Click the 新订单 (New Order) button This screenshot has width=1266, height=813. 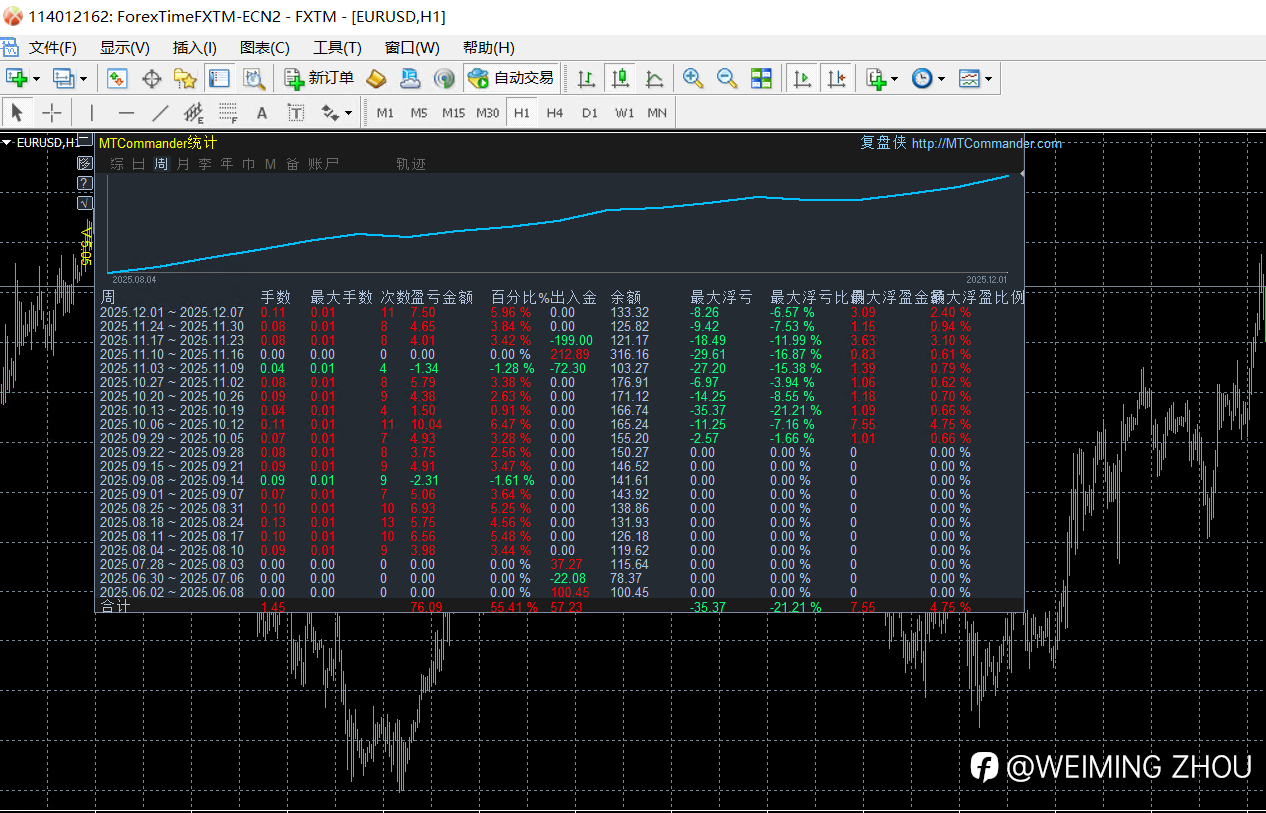click(x=320, y=78)
